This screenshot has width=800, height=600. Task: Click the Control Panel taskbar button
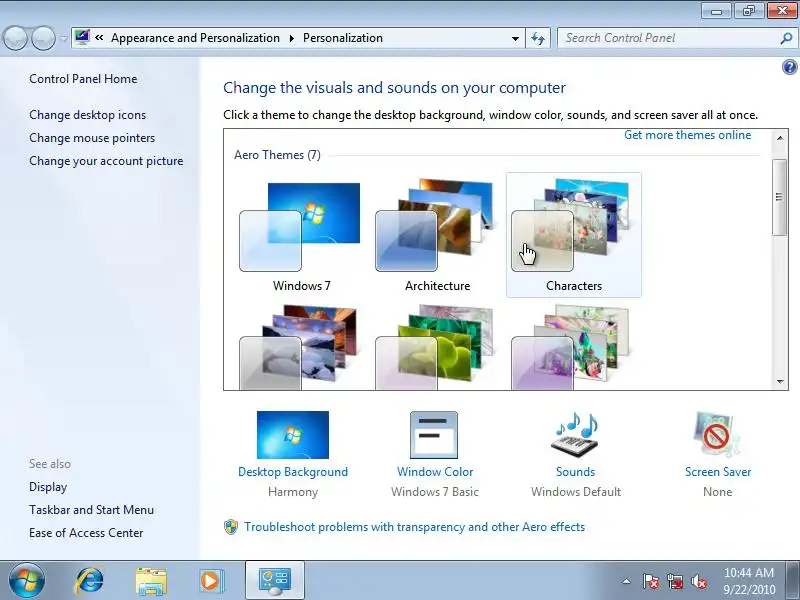(275, 581)
